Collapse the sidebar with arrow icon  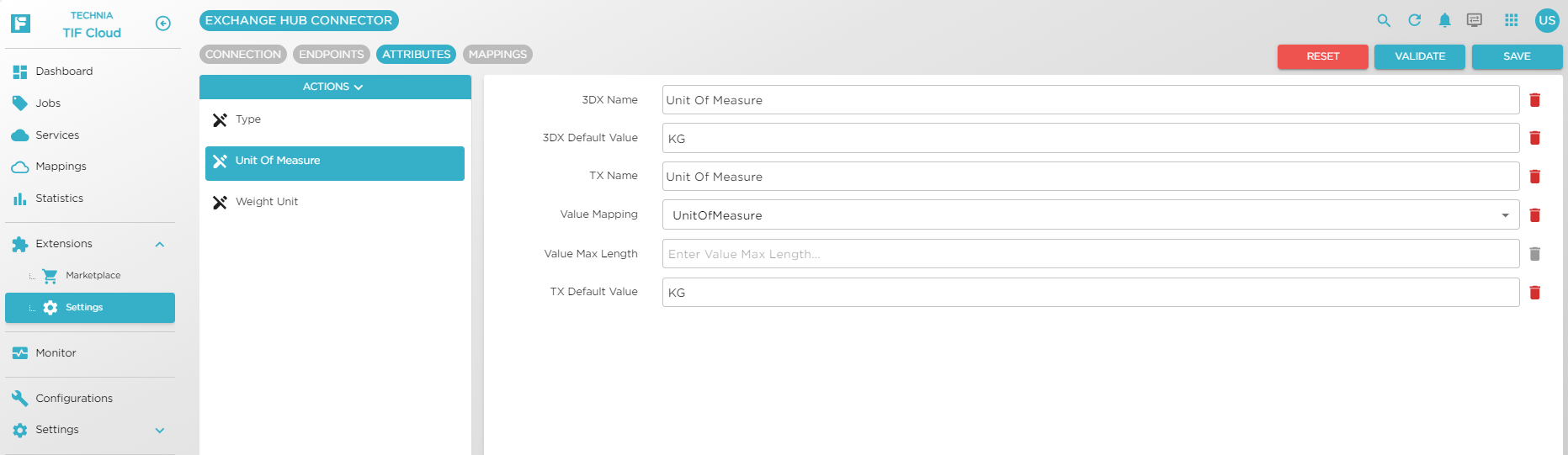[x=163, y=24]
